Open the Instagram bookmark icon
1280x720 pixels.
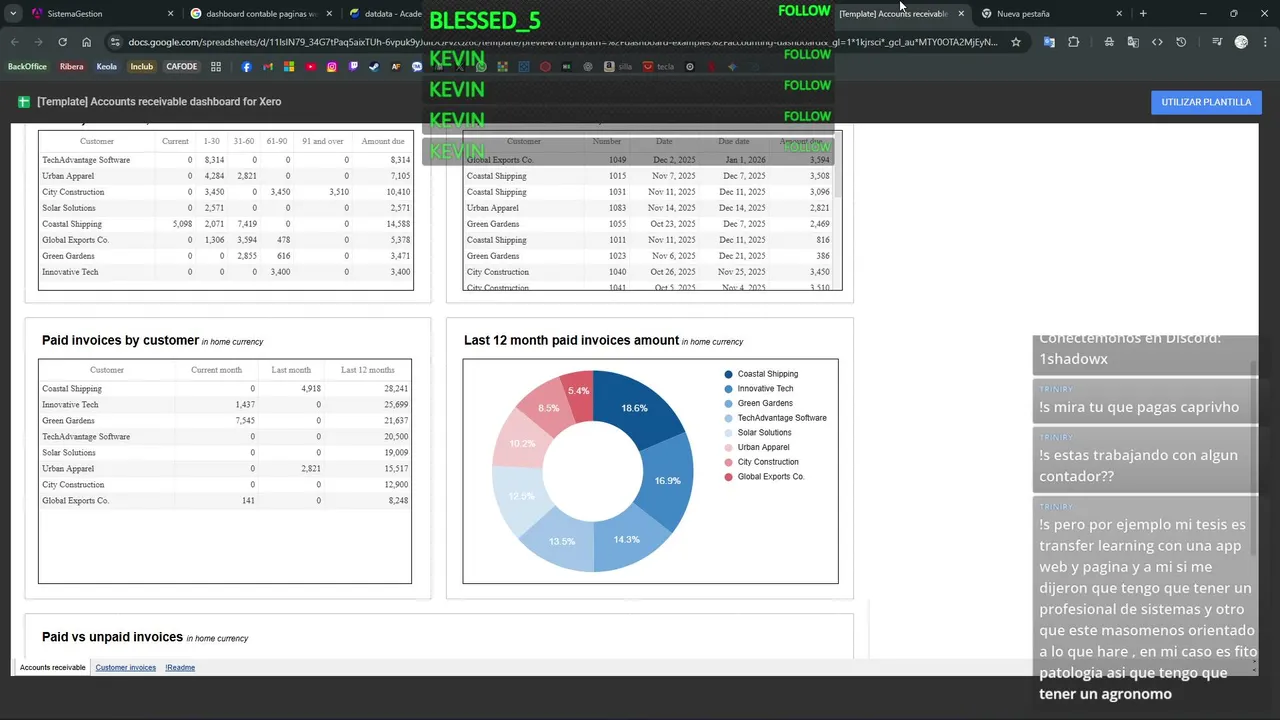331,67
